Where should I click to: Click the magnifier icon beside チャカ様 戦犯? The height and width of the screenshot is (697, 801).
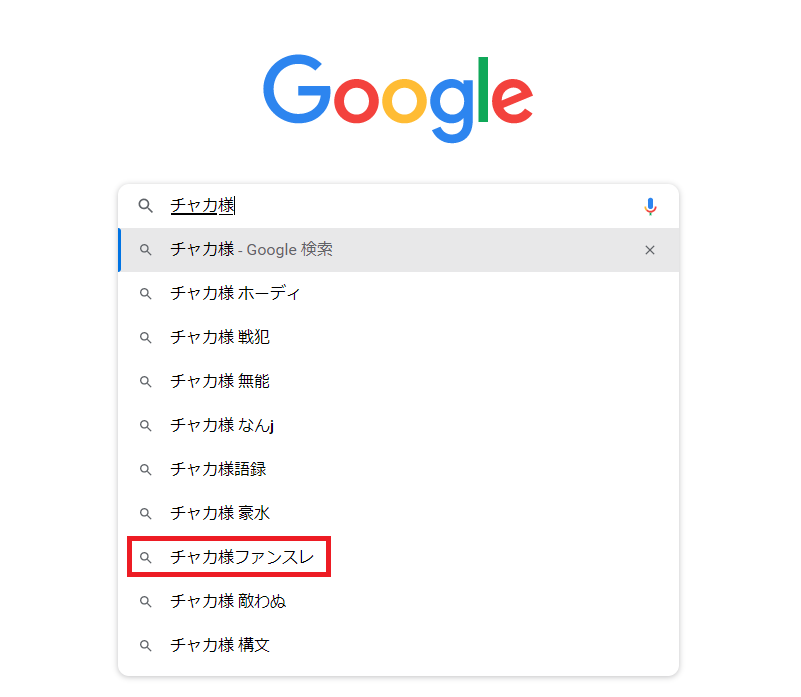pos(146,338)
